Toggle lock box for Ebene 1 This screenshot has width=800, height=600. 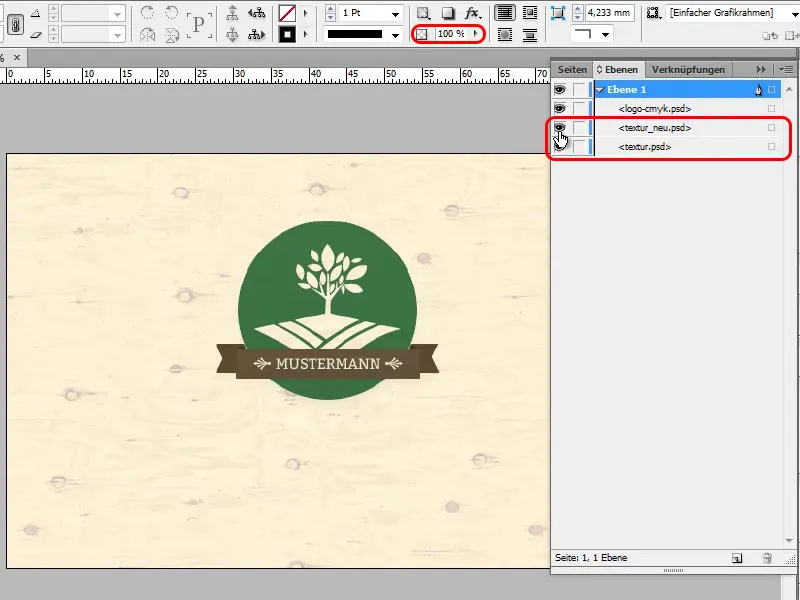[579, 90]
